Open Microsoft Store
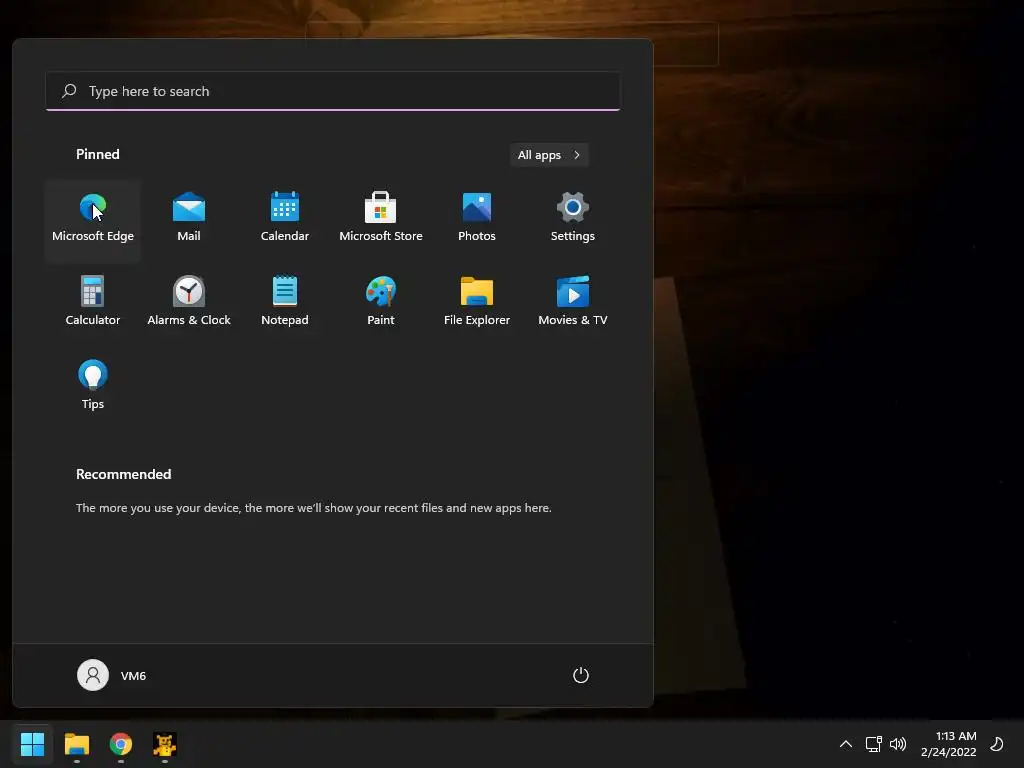The width and height of the screenshot is (1024, 768). (x=381, y=221)
